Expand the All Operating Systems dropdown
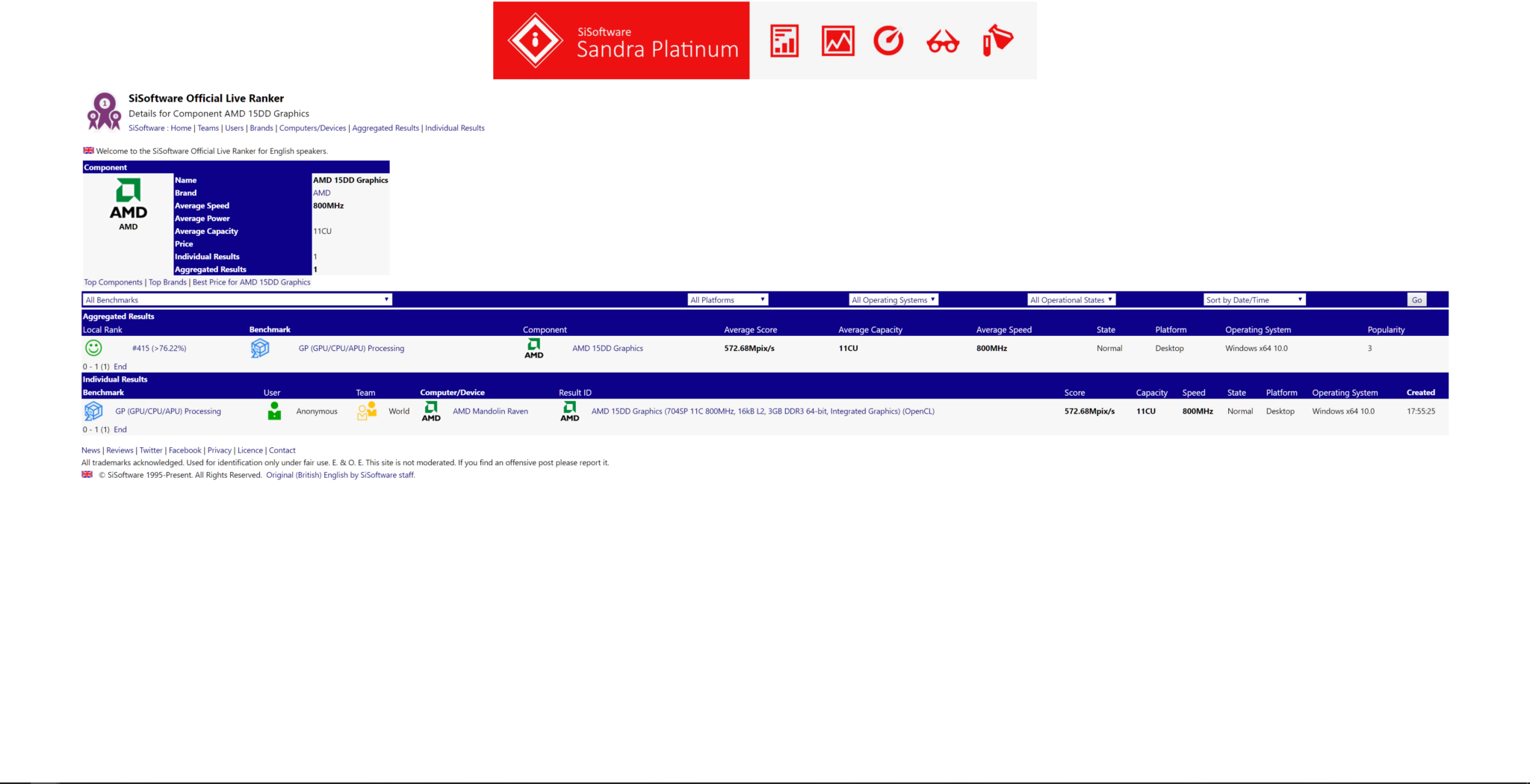This screenshot has width=1530, height=784. click(x=893, y=299)
